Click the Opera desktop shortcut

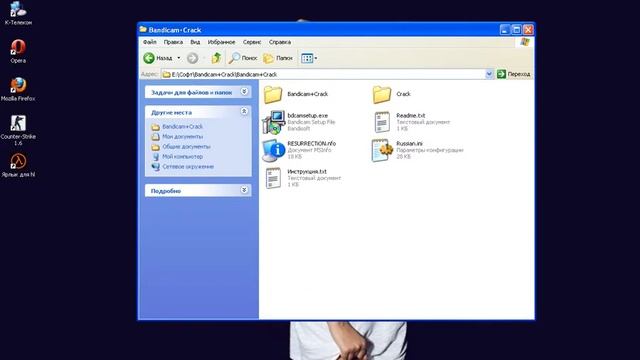coord(18,51)
